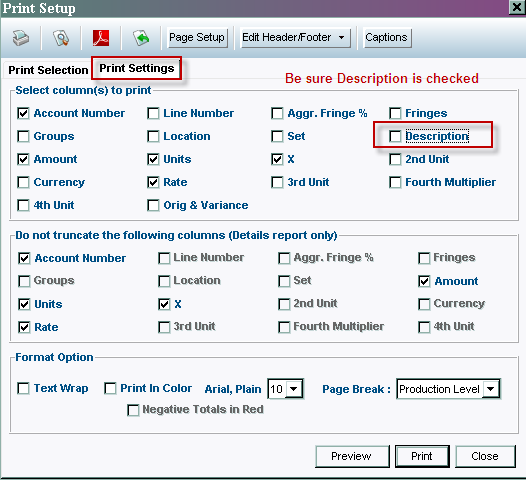Viewport: 526px width, 480px height.
Task: Tick Currency under Do not truncate
Action: click(x=424, y=304)
